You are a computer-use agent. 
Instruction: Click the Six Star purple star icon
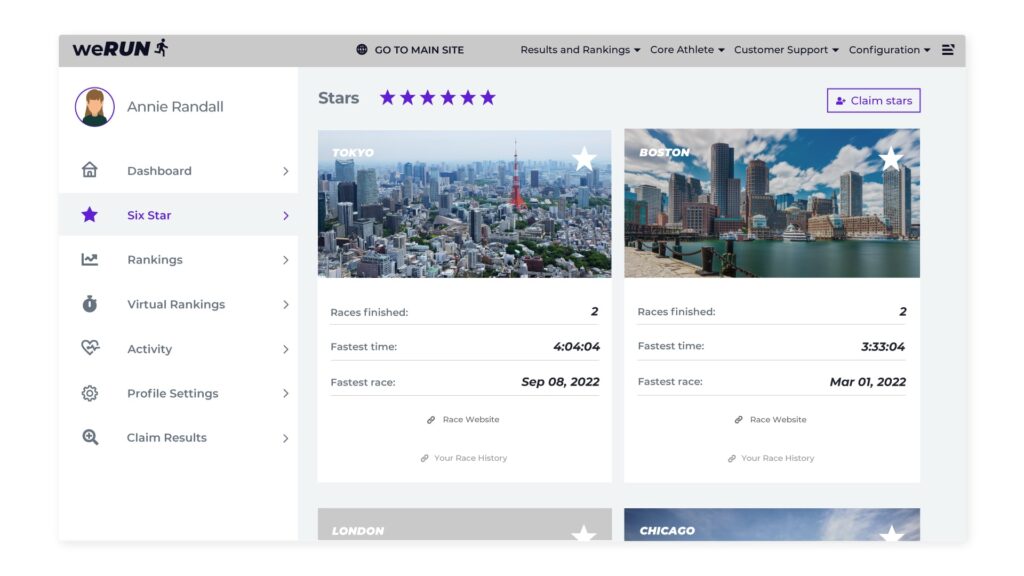[89, 214]
